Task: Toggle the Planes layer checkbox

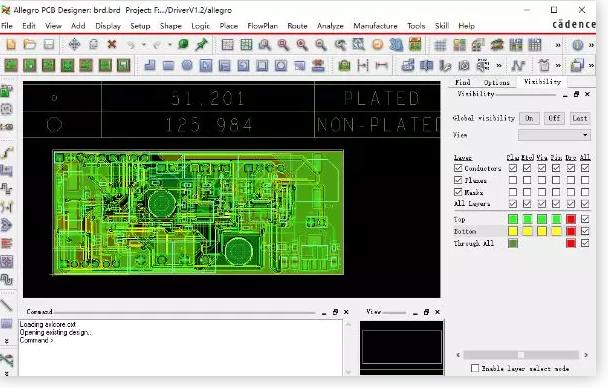Action: pos(458,180)
